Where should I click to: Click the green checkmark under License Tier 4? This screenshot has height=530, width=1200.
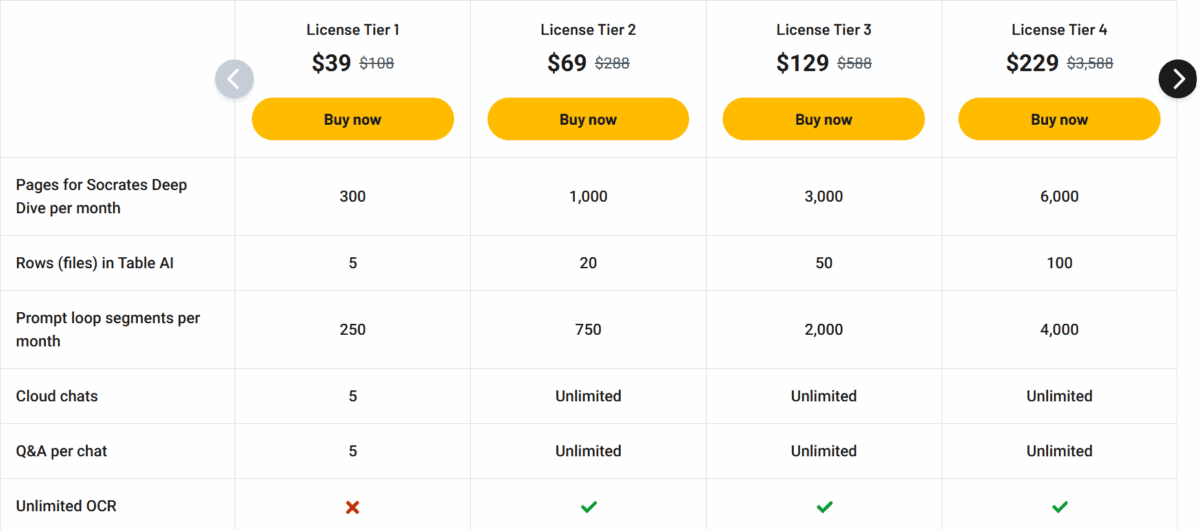(1059, 507)
